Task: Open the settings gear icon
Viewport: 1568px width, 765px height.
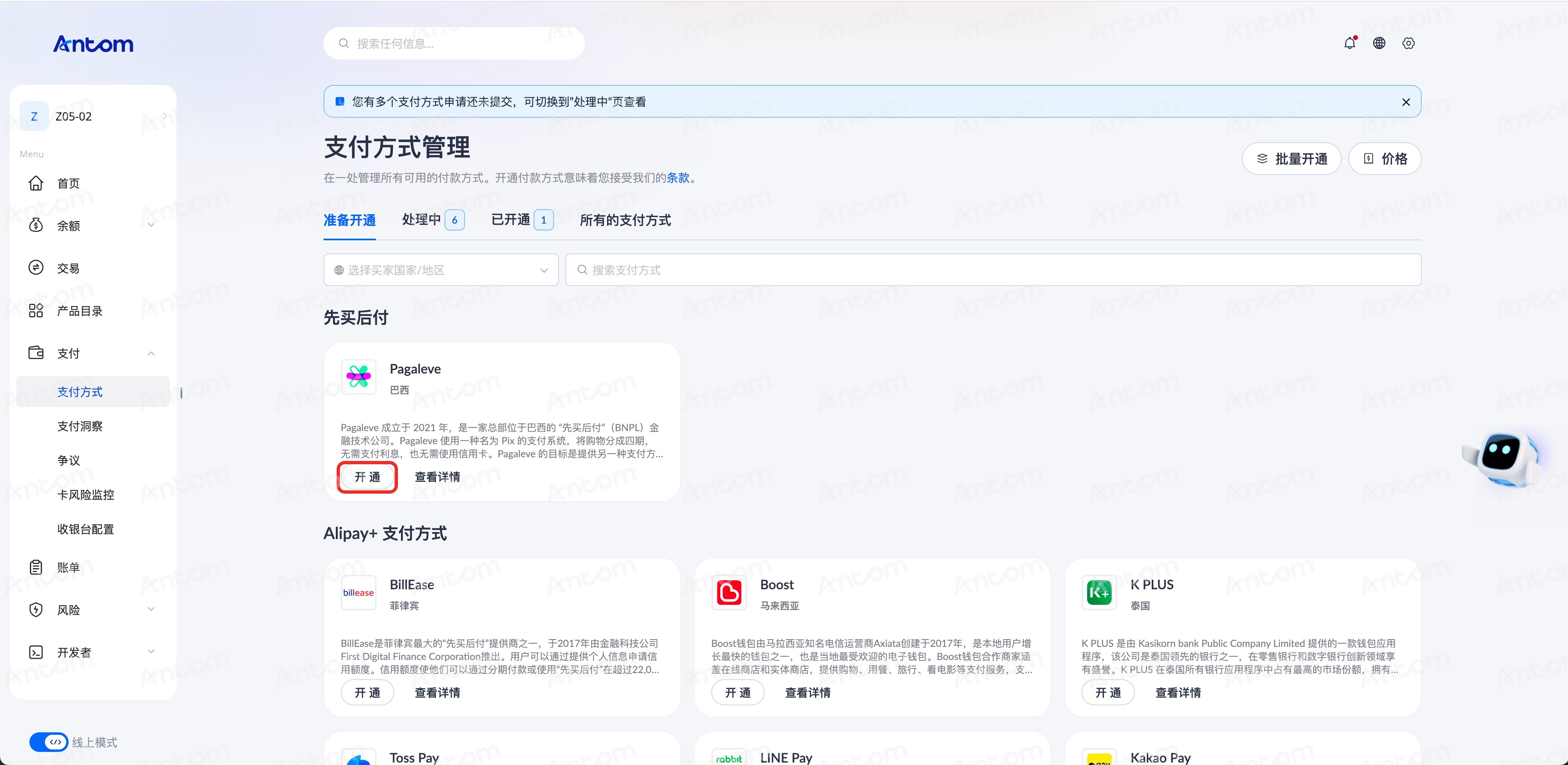Action: [x=1408, y=43]
